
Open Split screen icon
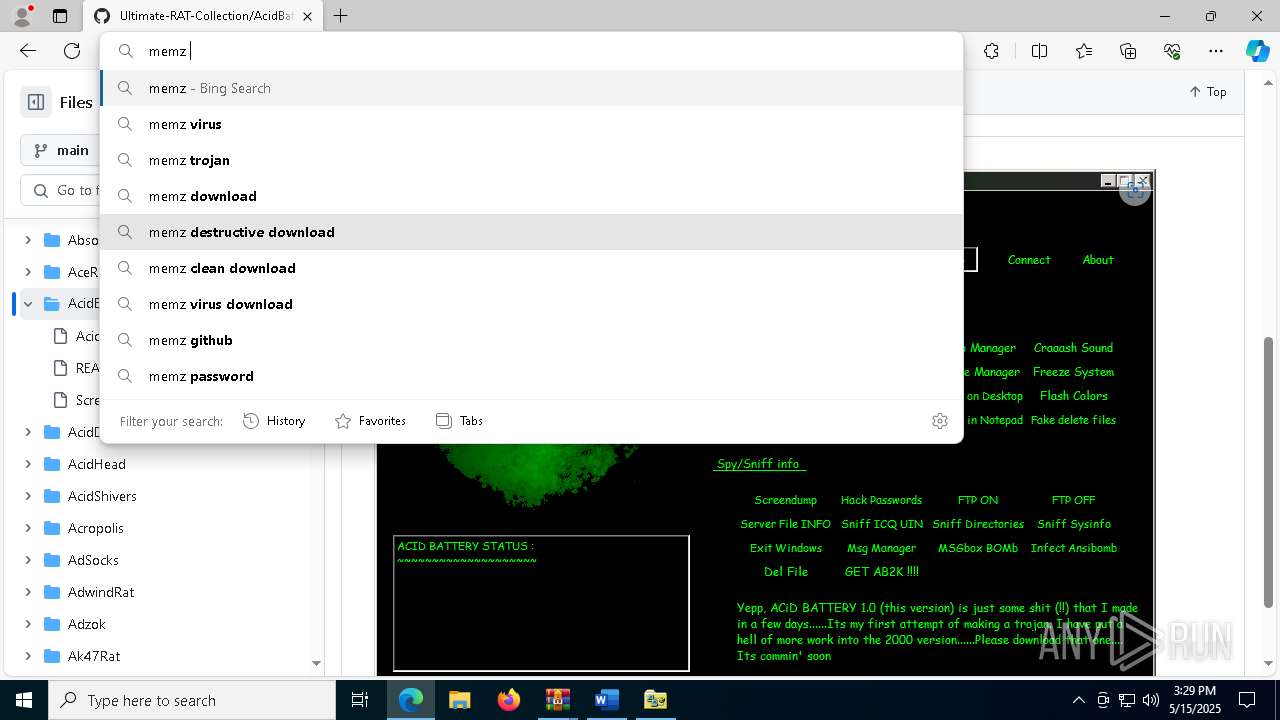[x=1039, y=51]
